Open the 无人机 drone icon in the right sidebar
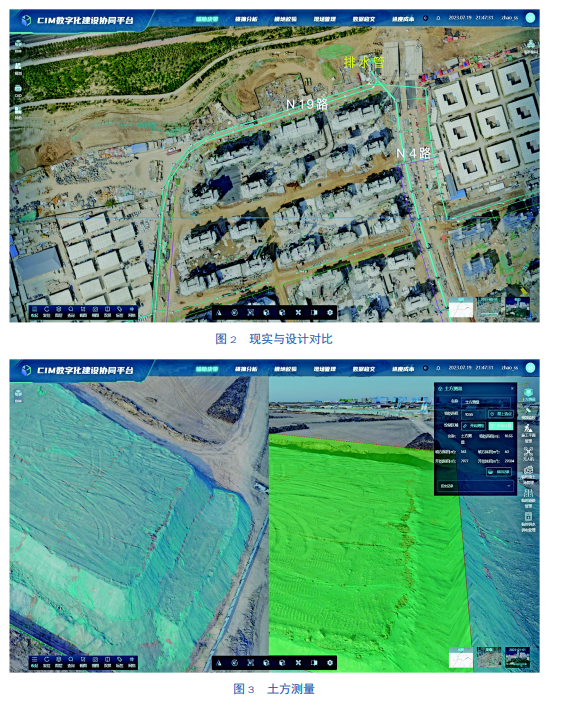This screenshot has height=707, width=563. click(528, 452)
